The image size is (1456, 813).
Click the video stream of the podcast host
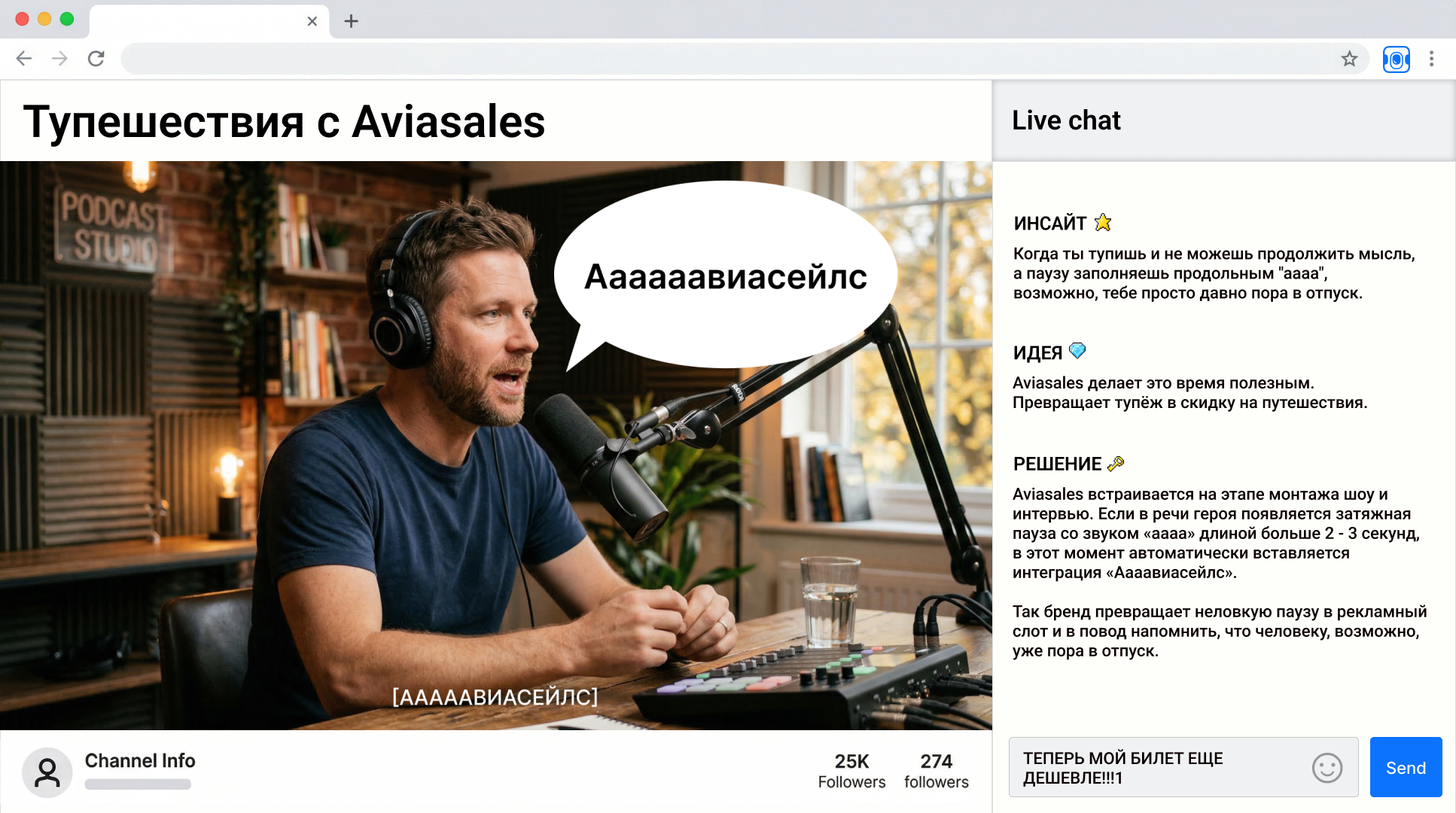click(x=495, y=446)
